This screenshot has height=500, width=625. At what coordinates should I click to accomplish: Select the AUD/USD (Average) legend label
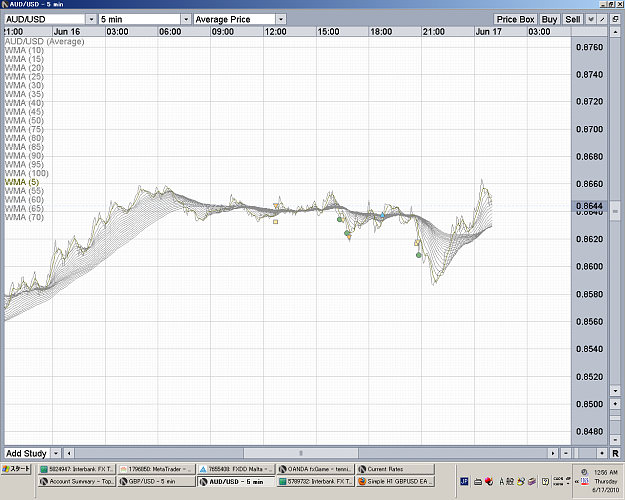tap(44, 41)
